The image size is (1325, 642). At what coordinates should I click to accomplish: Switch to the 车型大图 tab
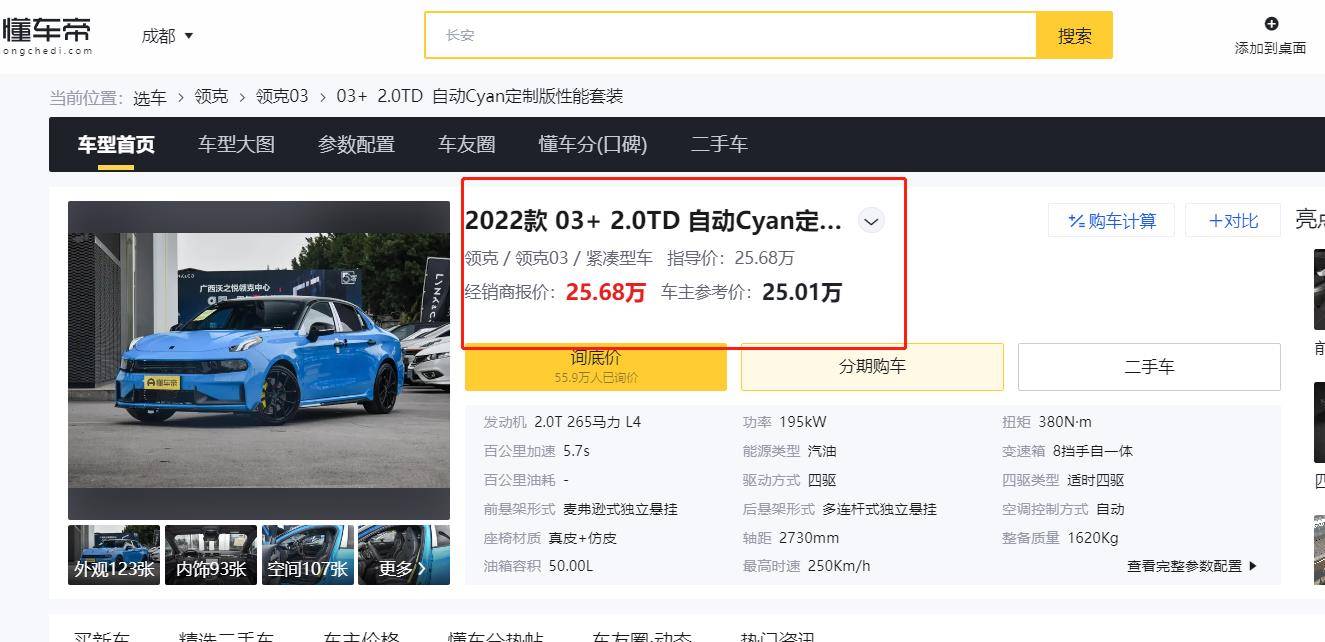point(236,145)
